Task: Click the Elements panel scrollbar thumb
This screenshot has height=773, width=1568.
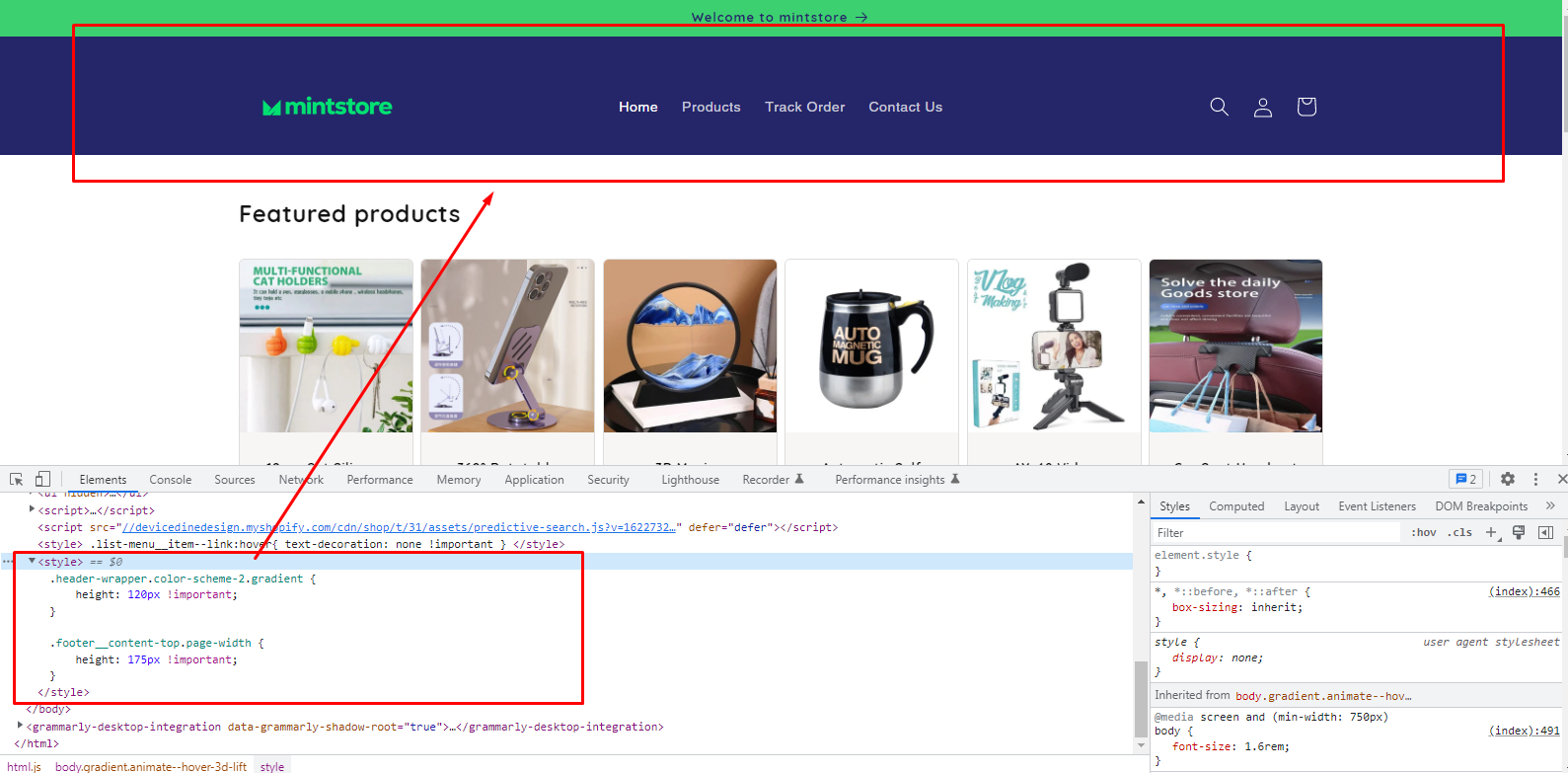Action: (x=1141, y=699)
